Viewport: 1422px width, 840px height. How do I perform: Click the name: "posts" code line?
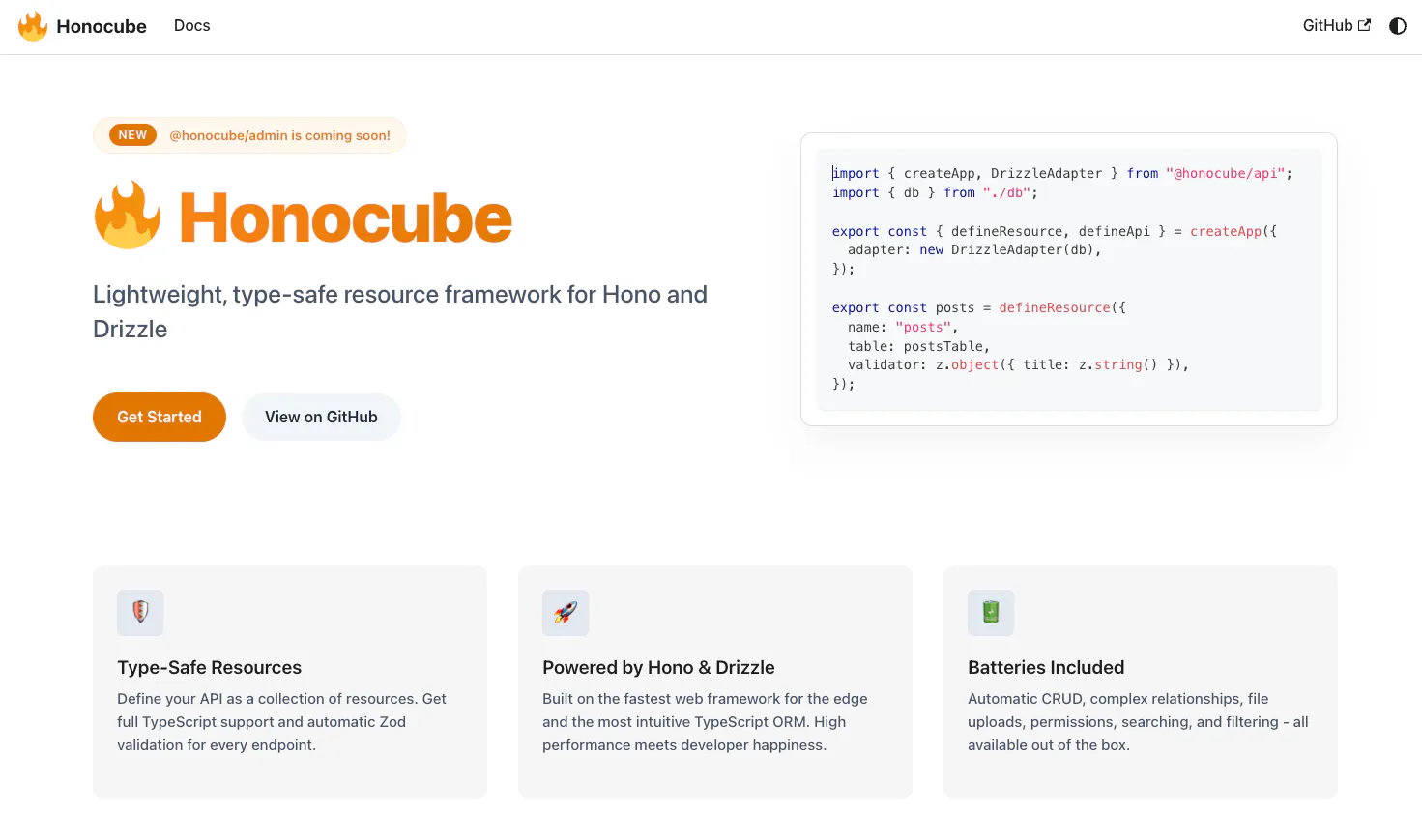click(903, 328)
